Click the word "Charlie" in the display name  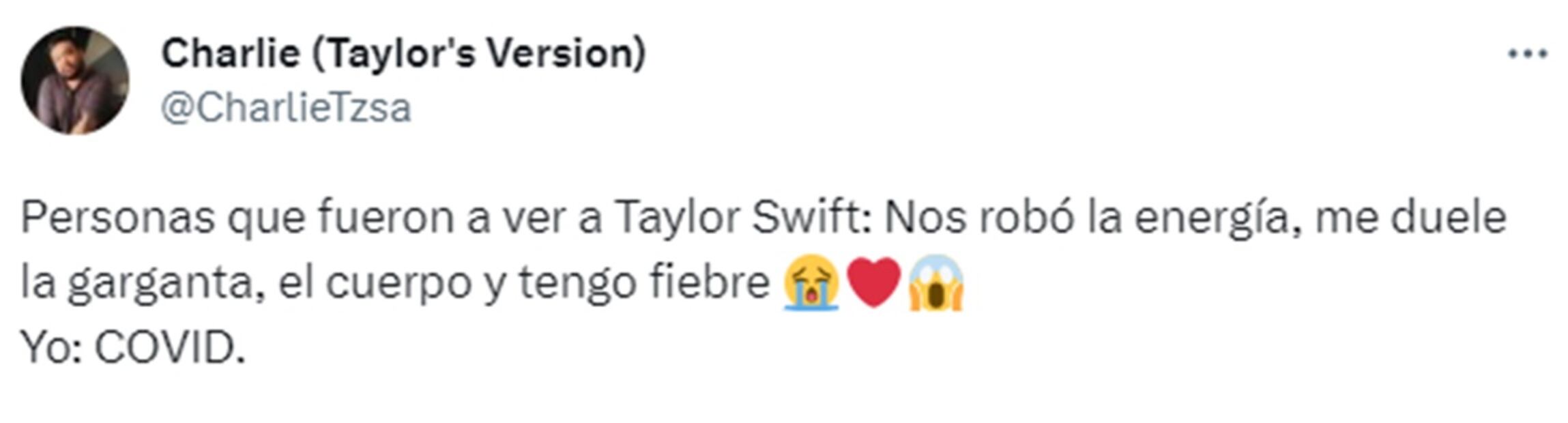tap(231, 53)
